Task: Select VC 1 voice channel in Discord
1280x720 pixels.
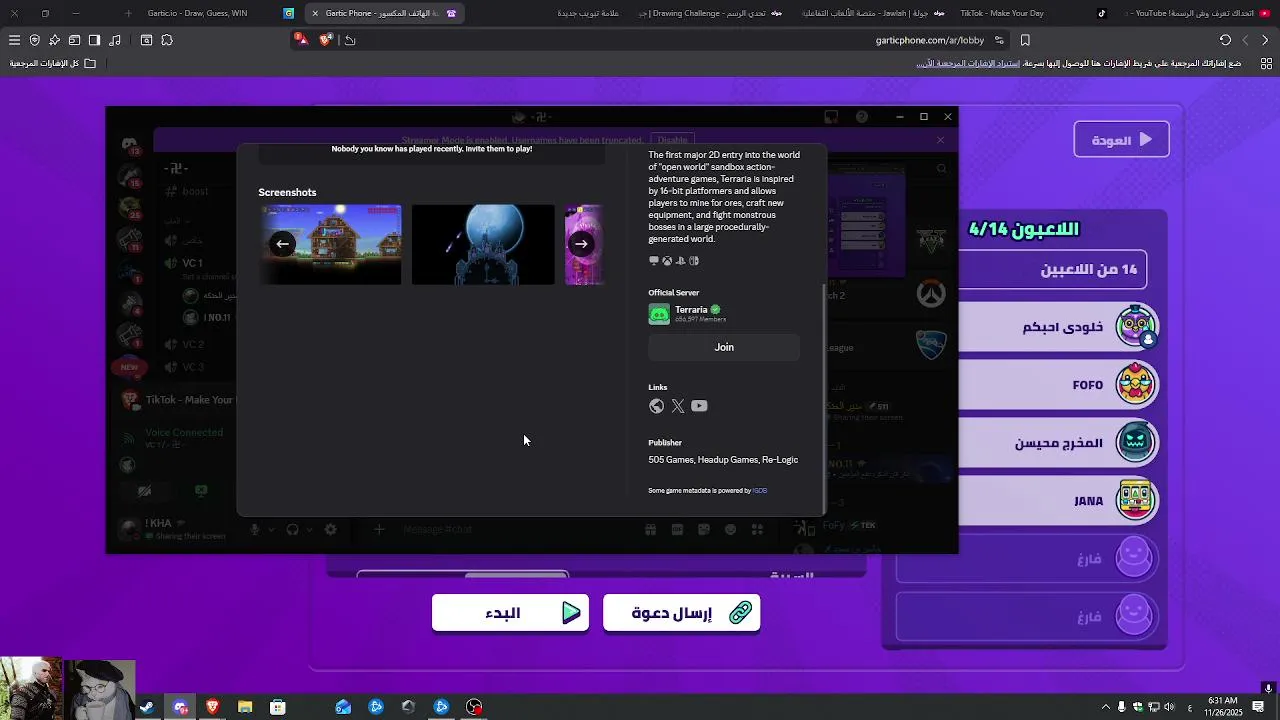Action: (192, 264)
